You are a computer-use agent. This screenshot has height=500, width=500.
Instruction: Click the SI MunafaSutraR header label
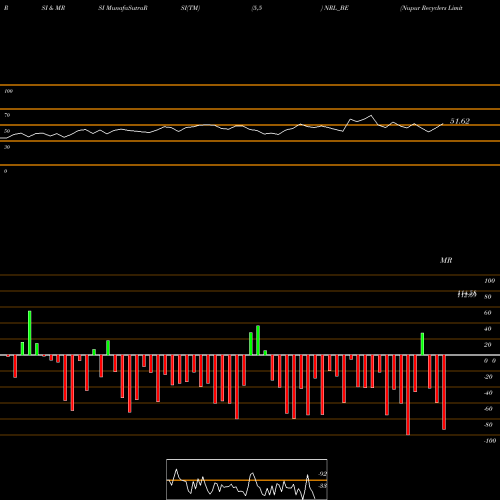click(123, 8)
